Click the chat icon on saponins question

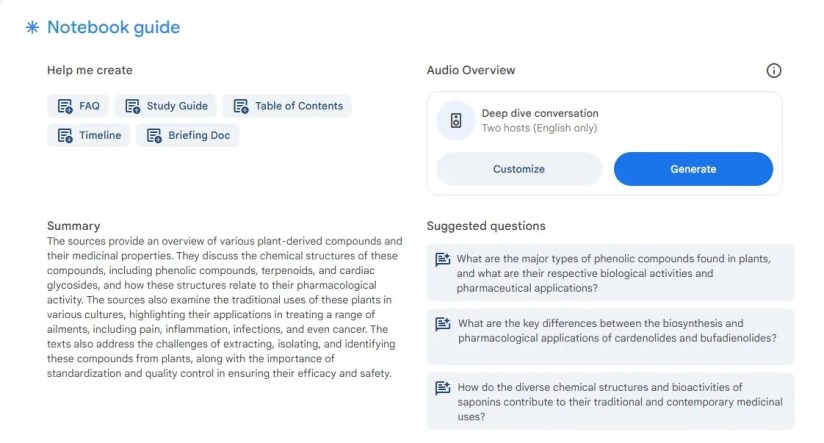coord(443,388)
